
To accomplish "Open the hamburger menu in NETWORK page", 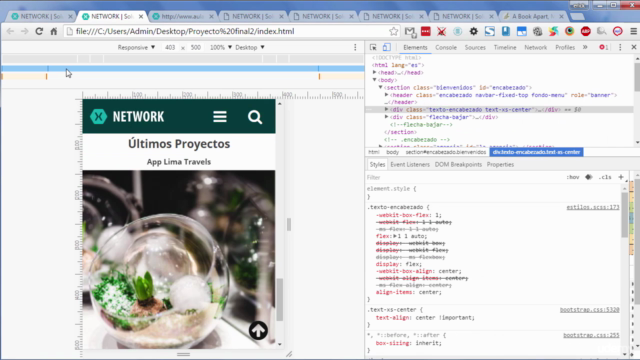I will 220,117.
